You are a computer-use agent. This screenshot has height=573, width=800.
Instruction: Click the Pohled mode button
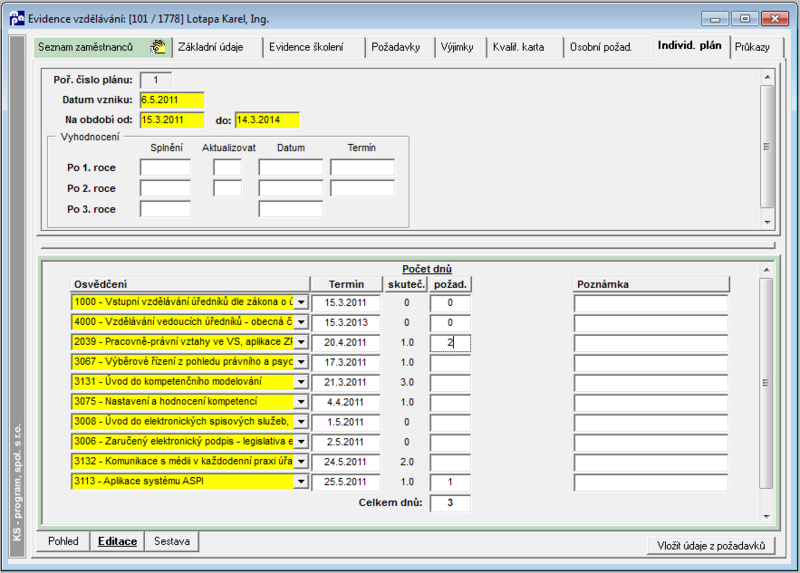coord(63,541)
